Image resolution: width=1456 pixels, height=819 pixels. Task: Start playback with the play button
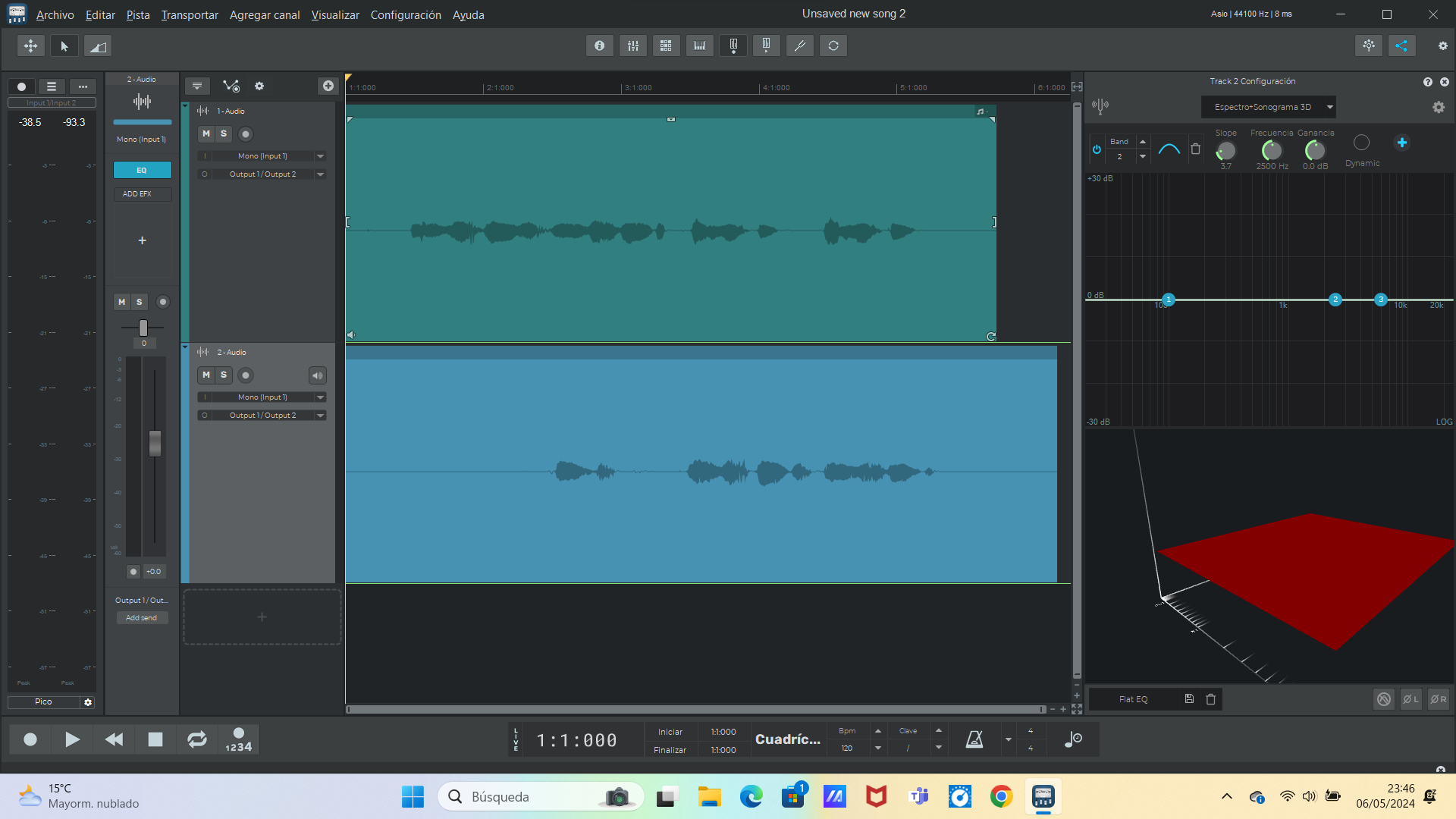(x=72, y=739)
